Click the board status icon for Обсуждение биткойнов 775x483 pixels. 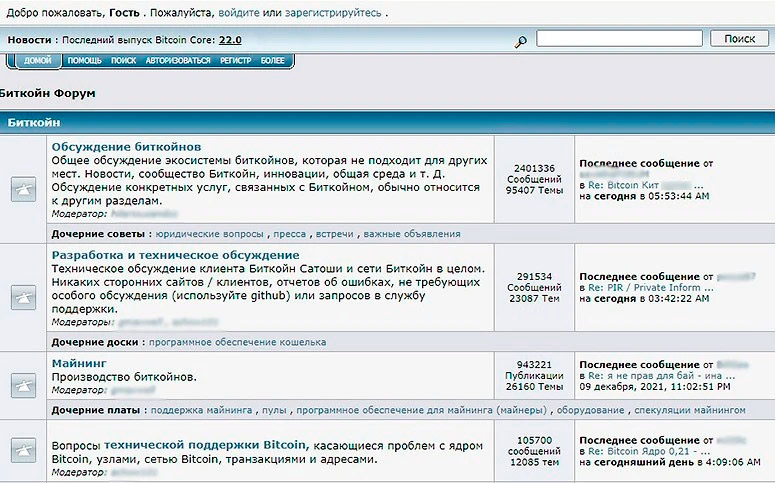pos(23,190)
